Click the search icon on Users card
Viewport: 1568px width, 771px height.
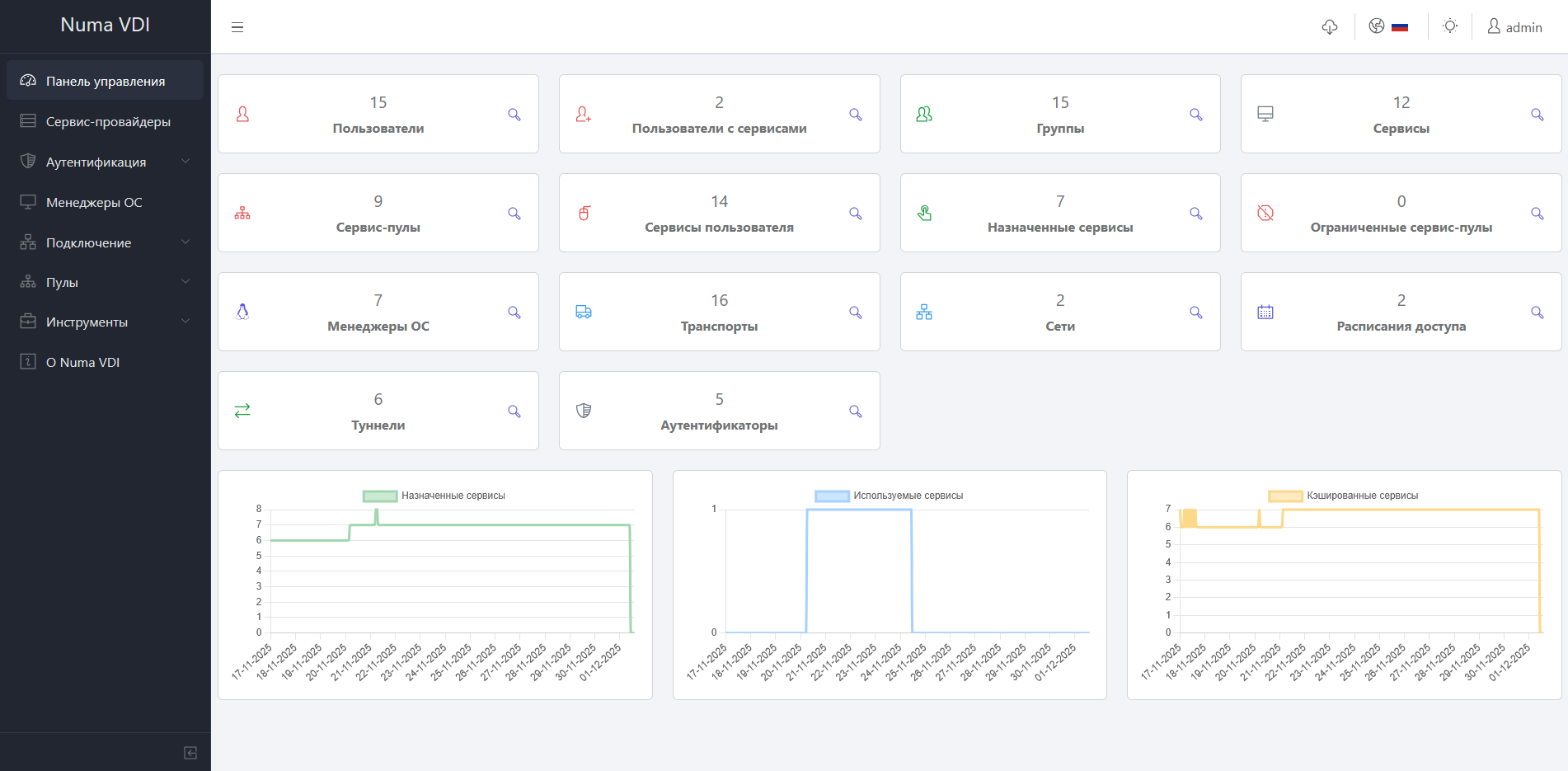[x=514, y=115]
